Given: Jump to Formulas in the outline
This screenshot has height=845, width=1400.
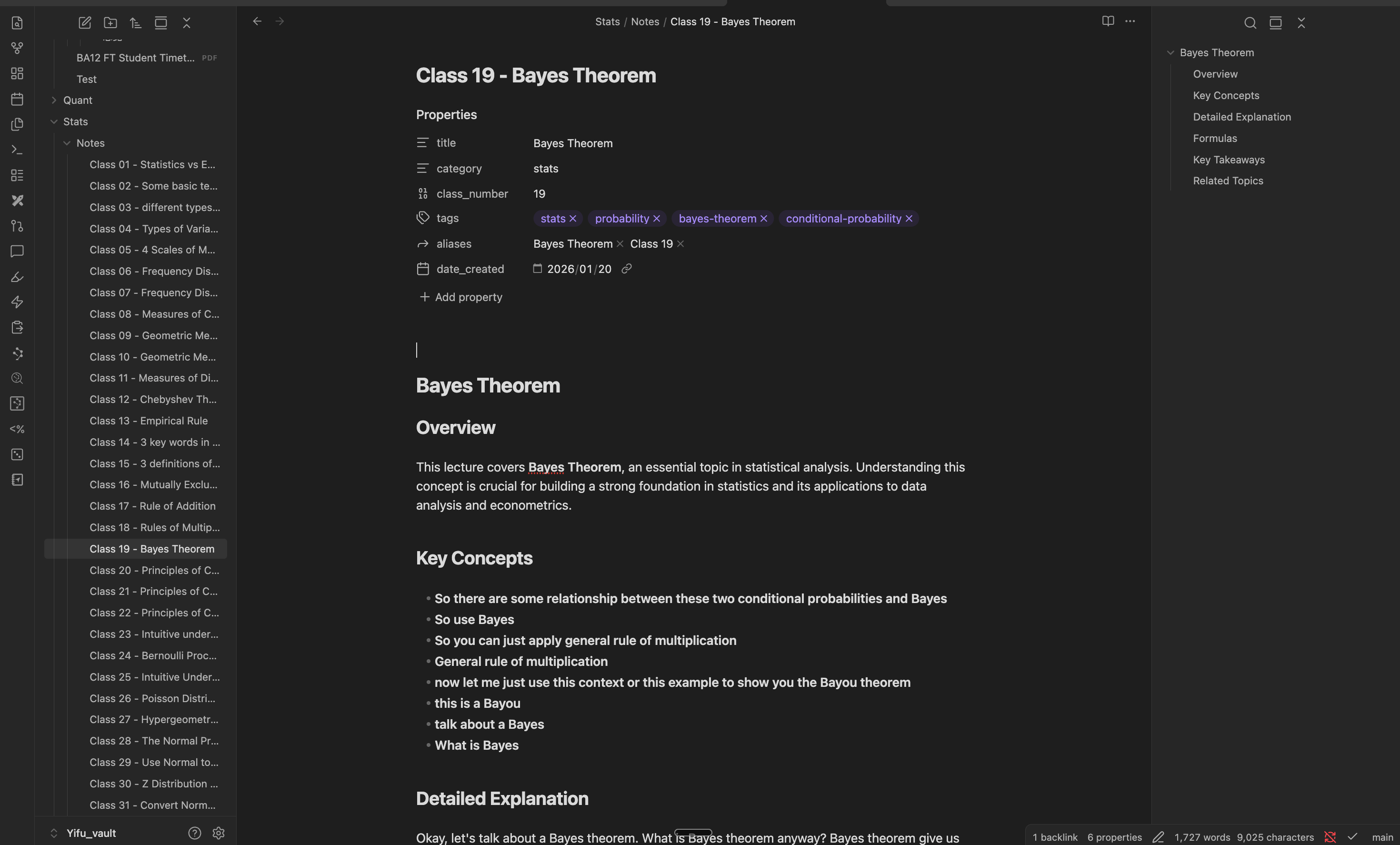Looking at the screenshot, I should pos(1214,138).
